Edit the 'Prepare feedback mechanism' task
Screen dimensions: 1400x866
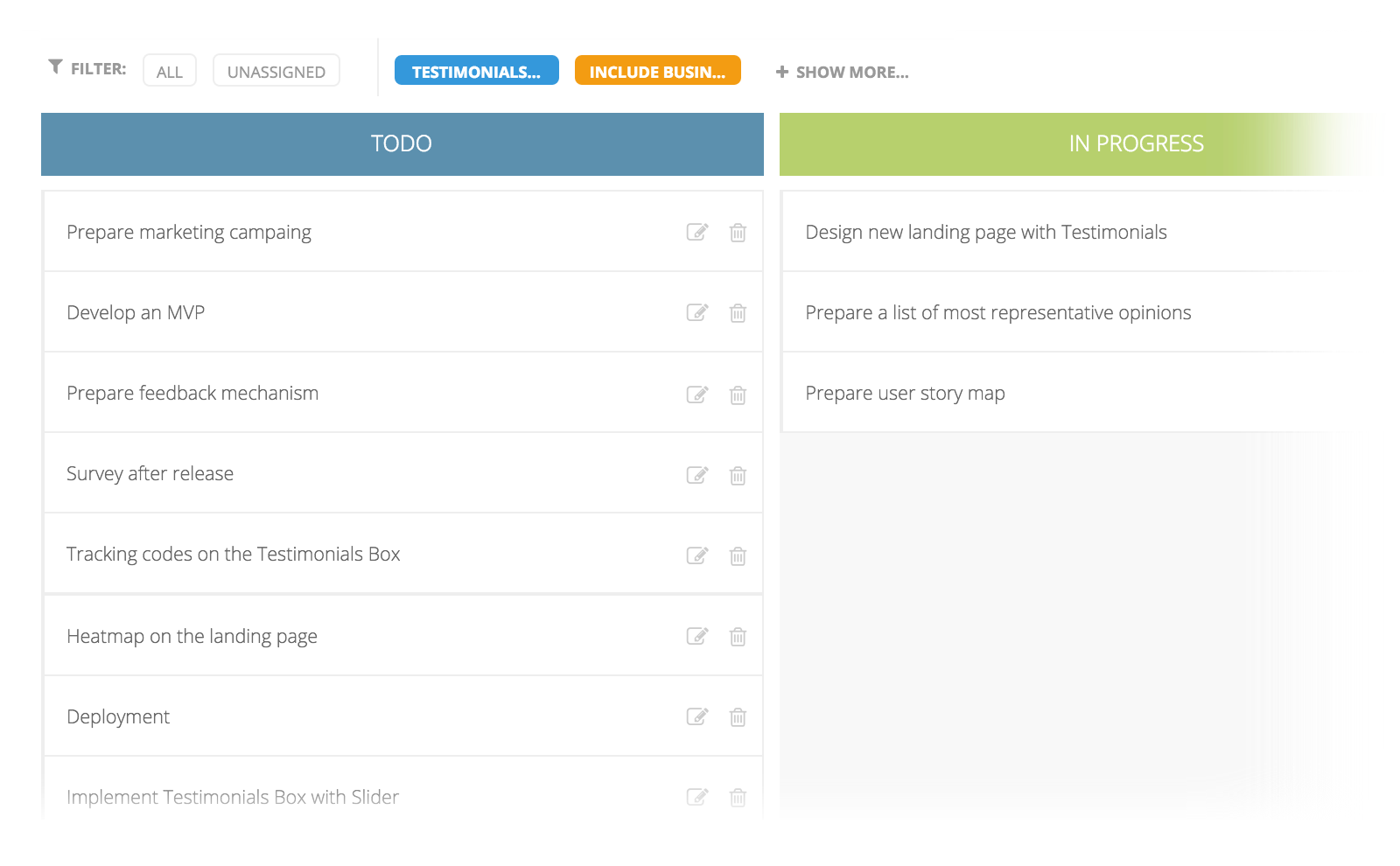pyautogui.click(x=696, y=395)
